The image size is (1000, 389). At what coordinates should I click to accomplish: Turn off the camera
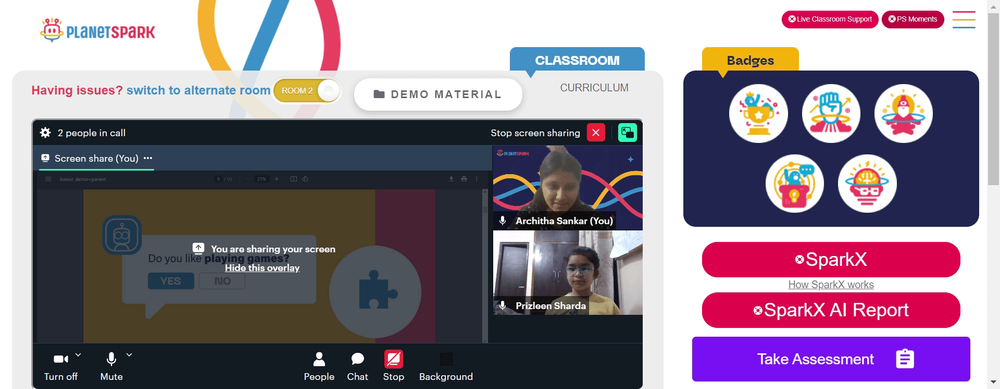point(61,367)
